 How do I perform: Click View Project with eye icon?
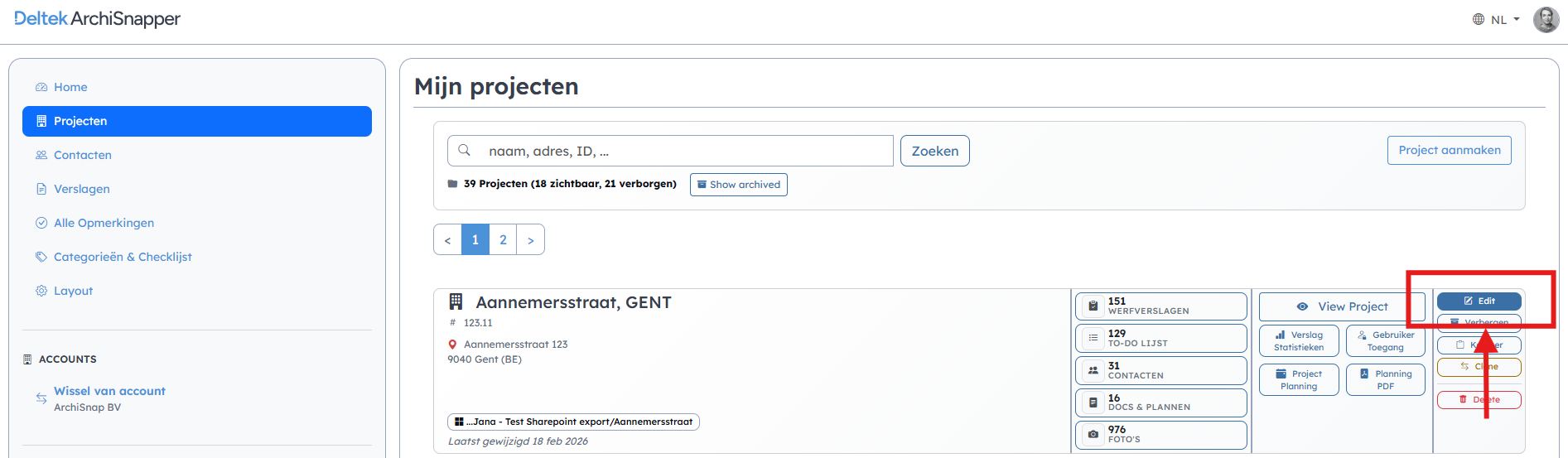point(1342,306)
